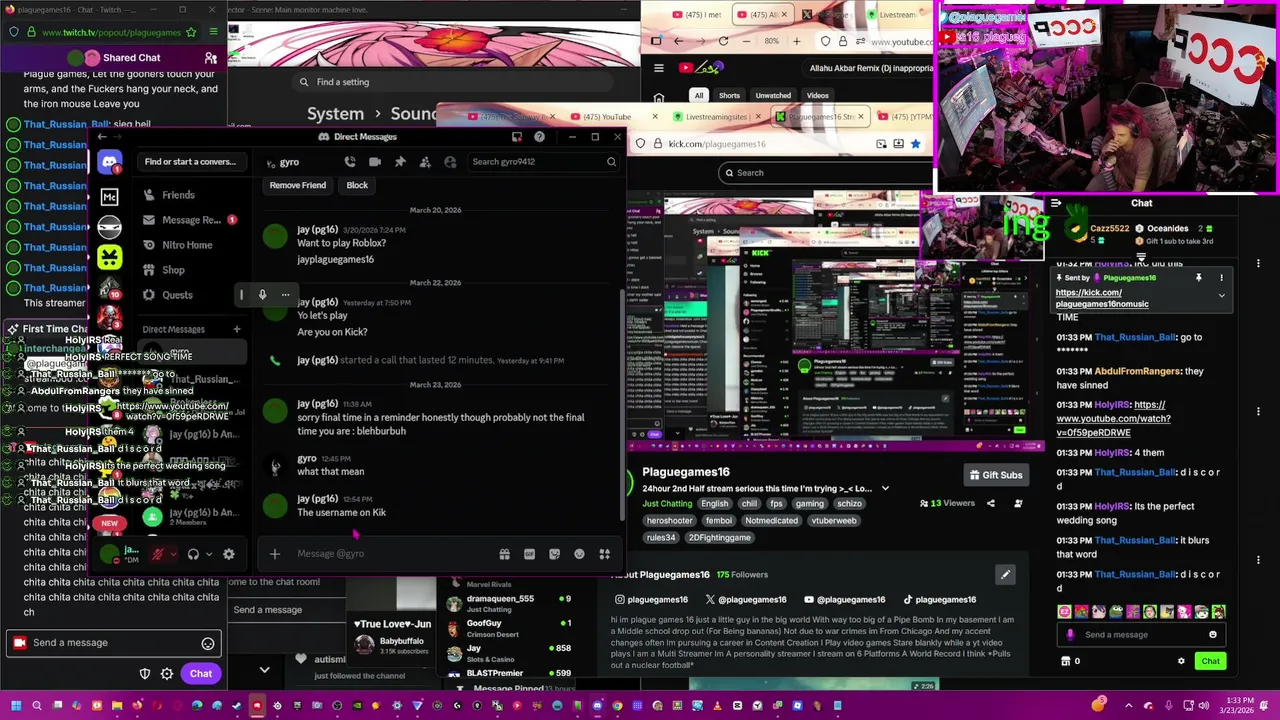Create a new DM with plus icon
The image size is (1280, 720).
pos(237,329)
